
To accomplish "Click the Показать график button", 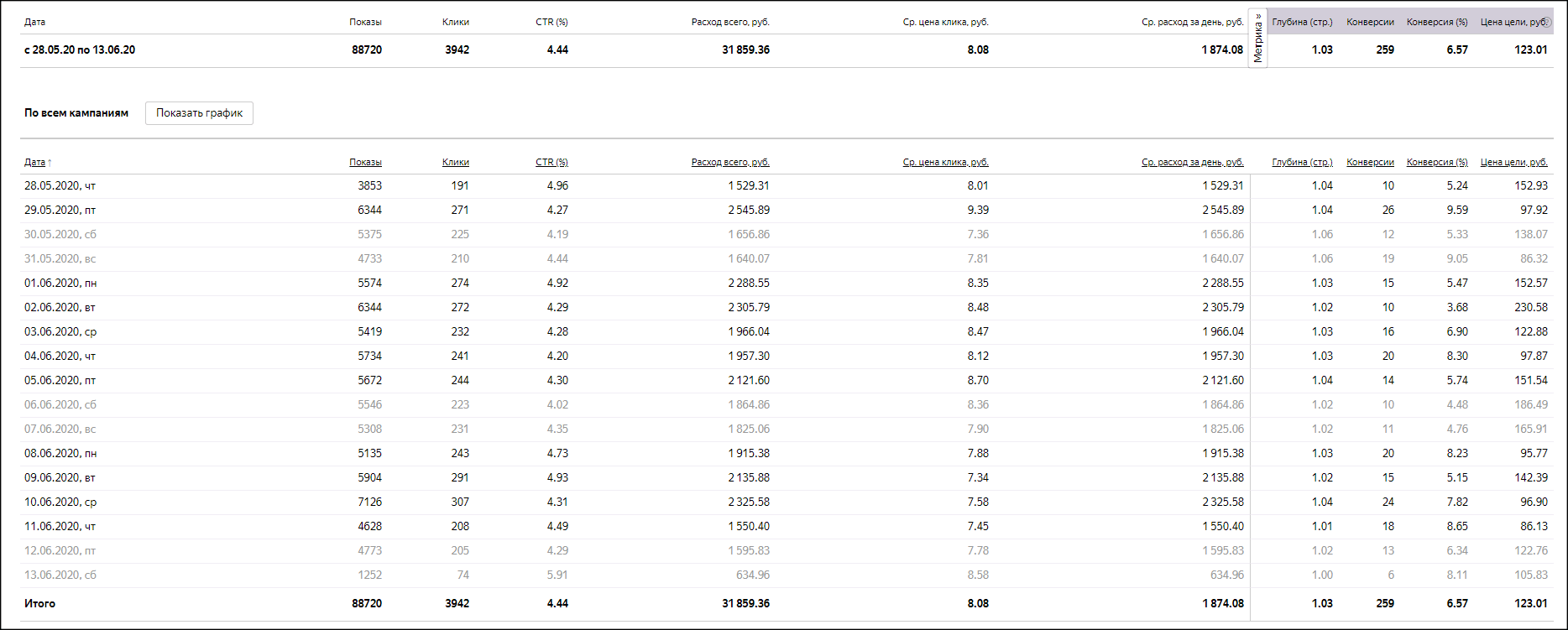I will (x=199, y=113).
